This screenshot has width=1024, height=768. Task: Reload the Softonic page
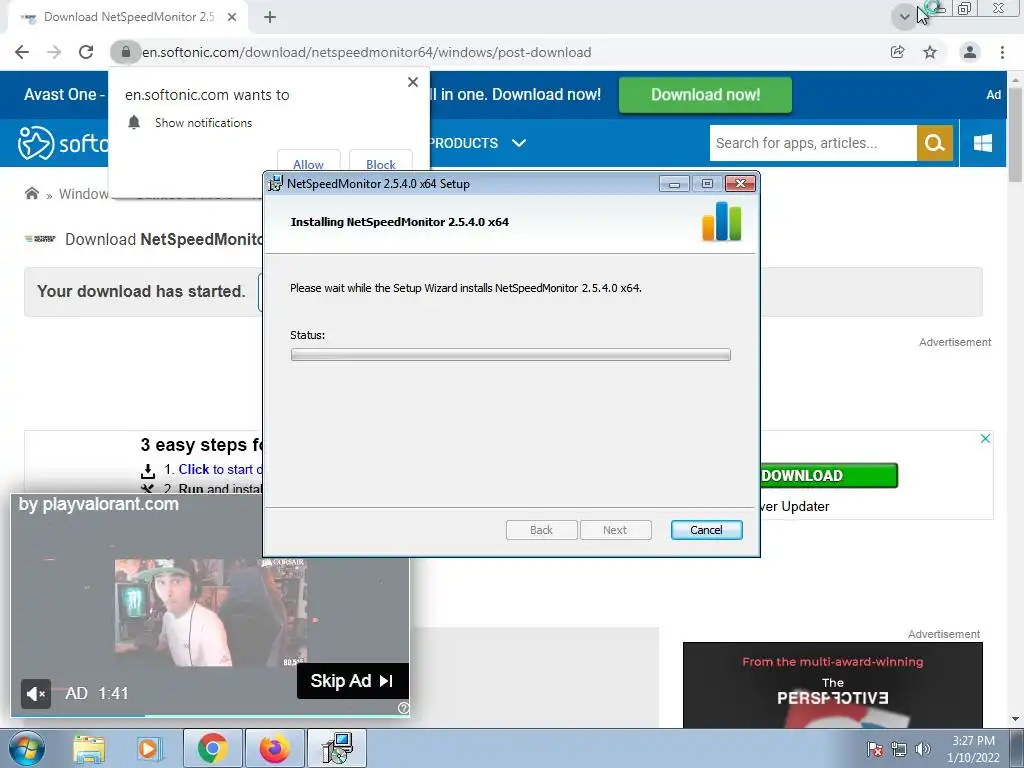(86, 52)
